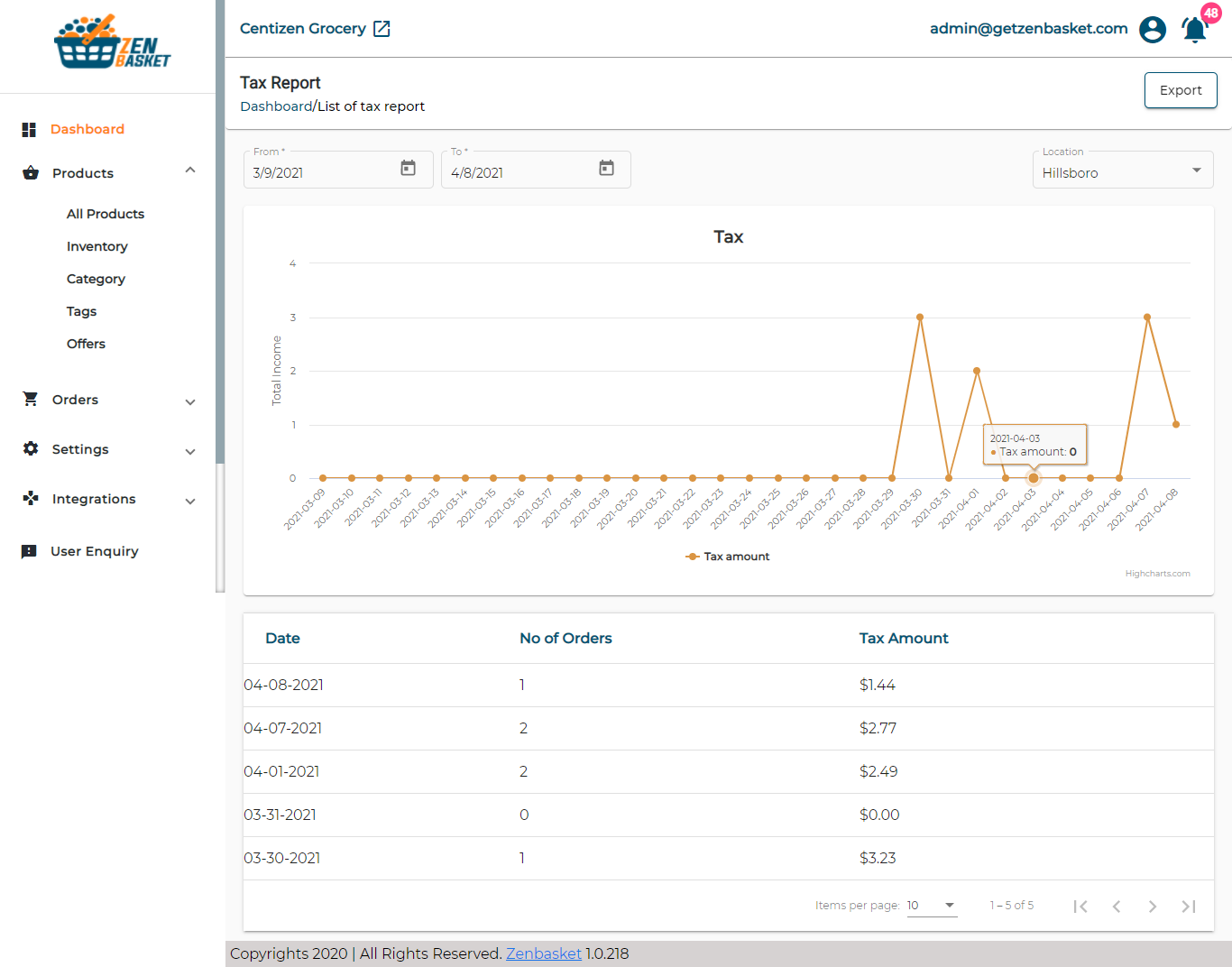The width and height of the screenshot is (1232, 967).
Task: Click the Export button
Action: (1180, 90)
